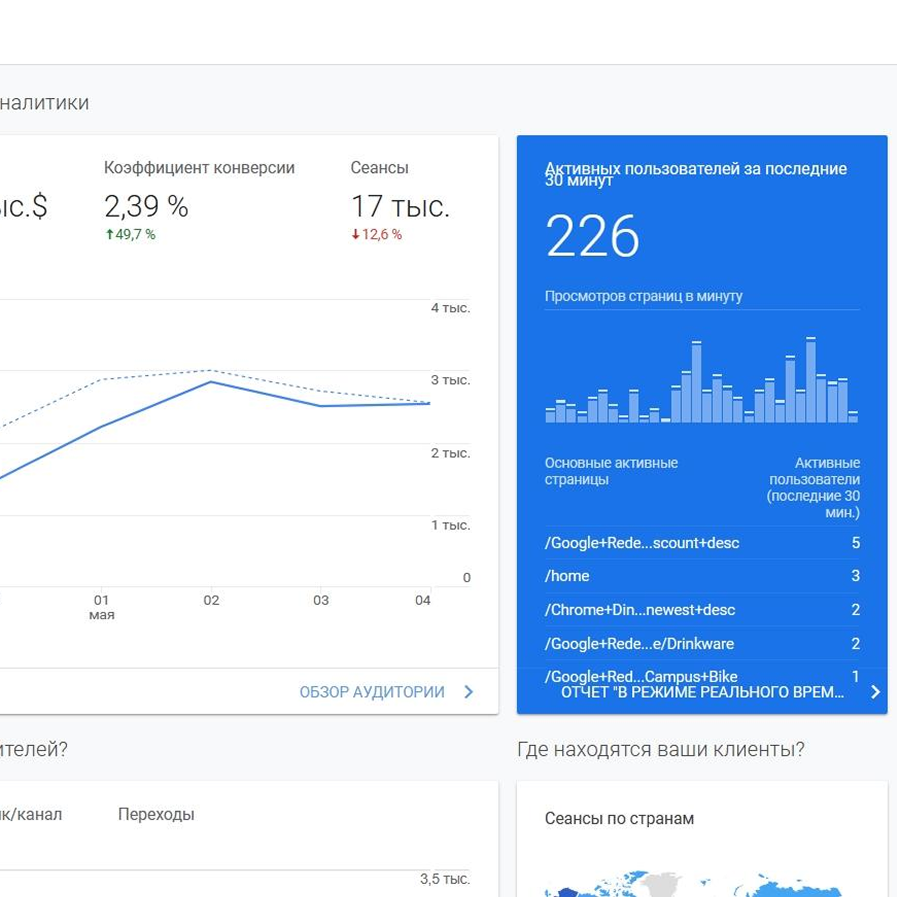Image resolution: width=900 pixels, height=900 pixels.
Task: Select the Сеансы metric tab
Action: click(379, 168)
